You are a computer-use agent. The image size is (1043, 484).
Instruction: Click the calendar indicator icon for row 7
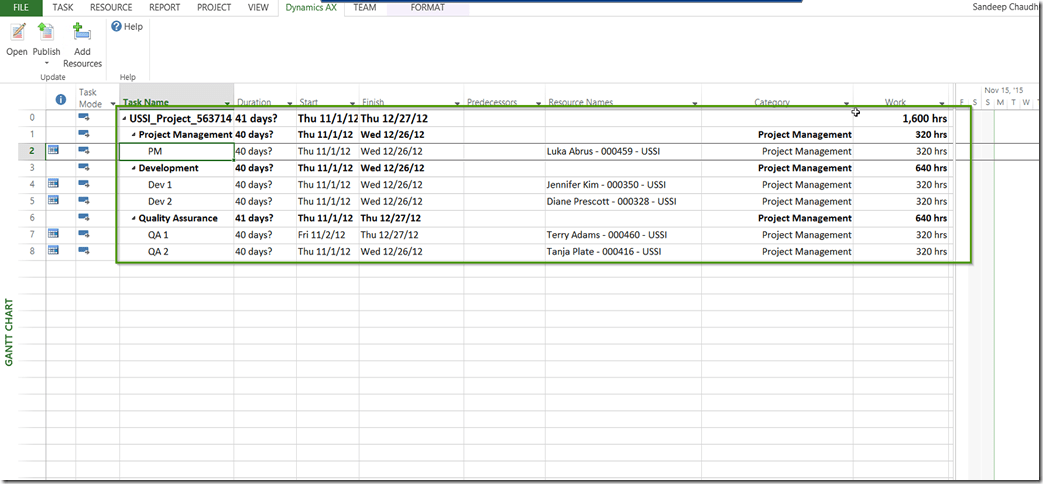54,235
